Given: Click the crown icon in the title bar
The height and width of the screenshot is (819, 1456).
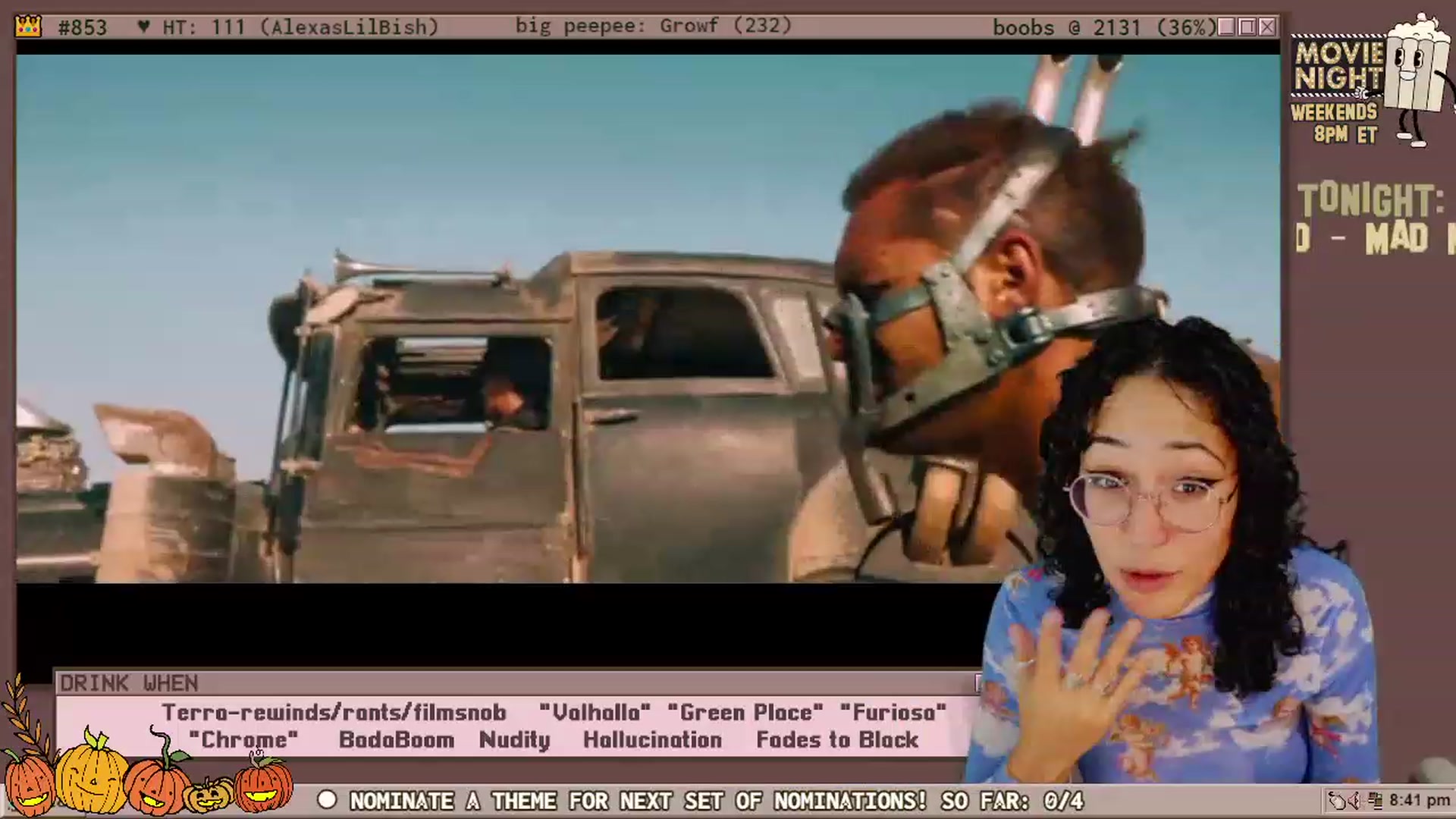Looking at the screenshot, I should coord(28,27).
